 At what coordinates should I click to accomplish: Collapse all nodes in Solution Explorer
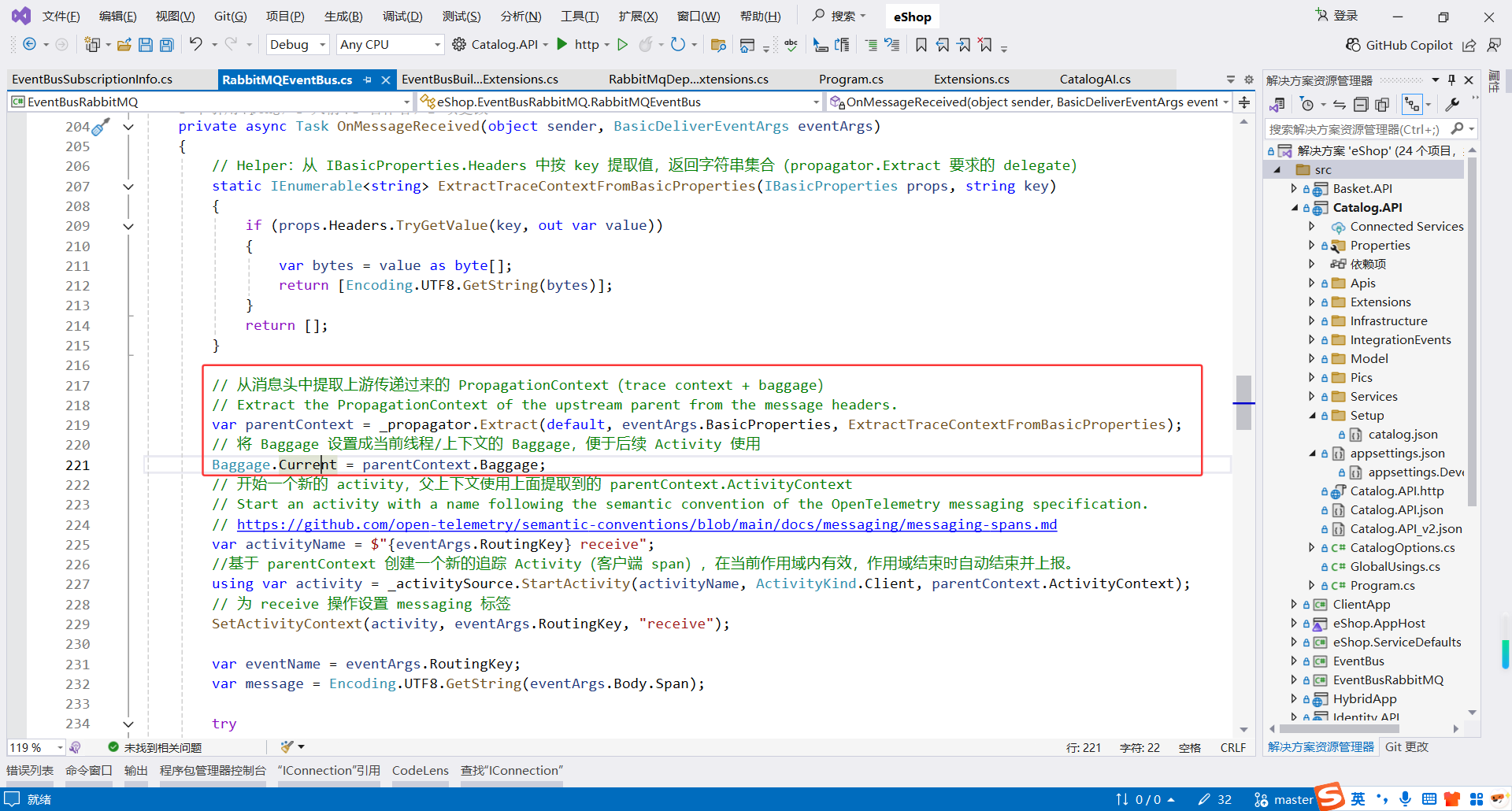[x=1361, y=104]
